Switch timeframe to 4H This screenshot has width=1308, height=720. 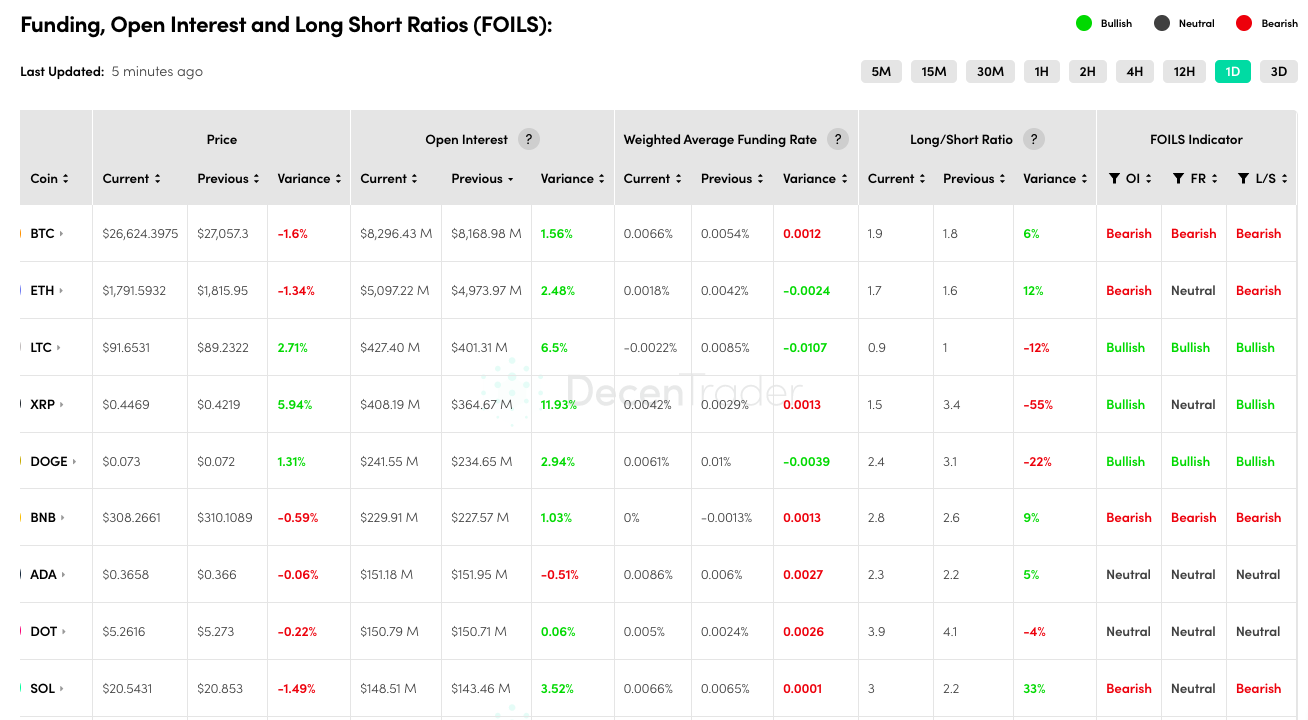1134,71
